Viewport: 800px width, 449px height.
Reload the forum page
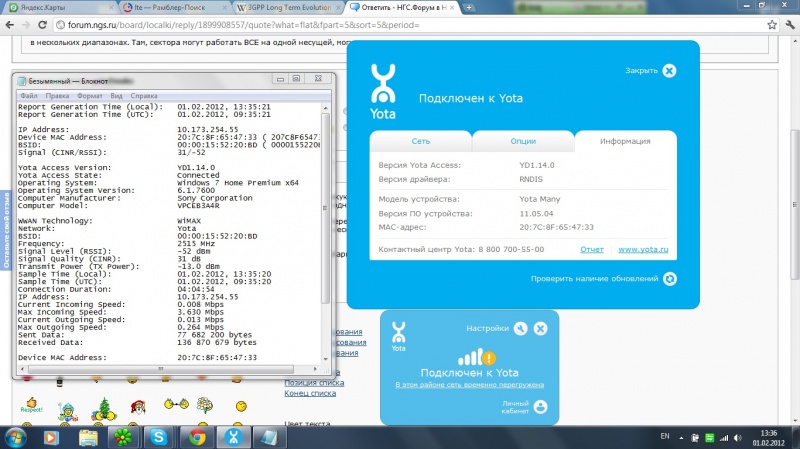tap(43, 24)
